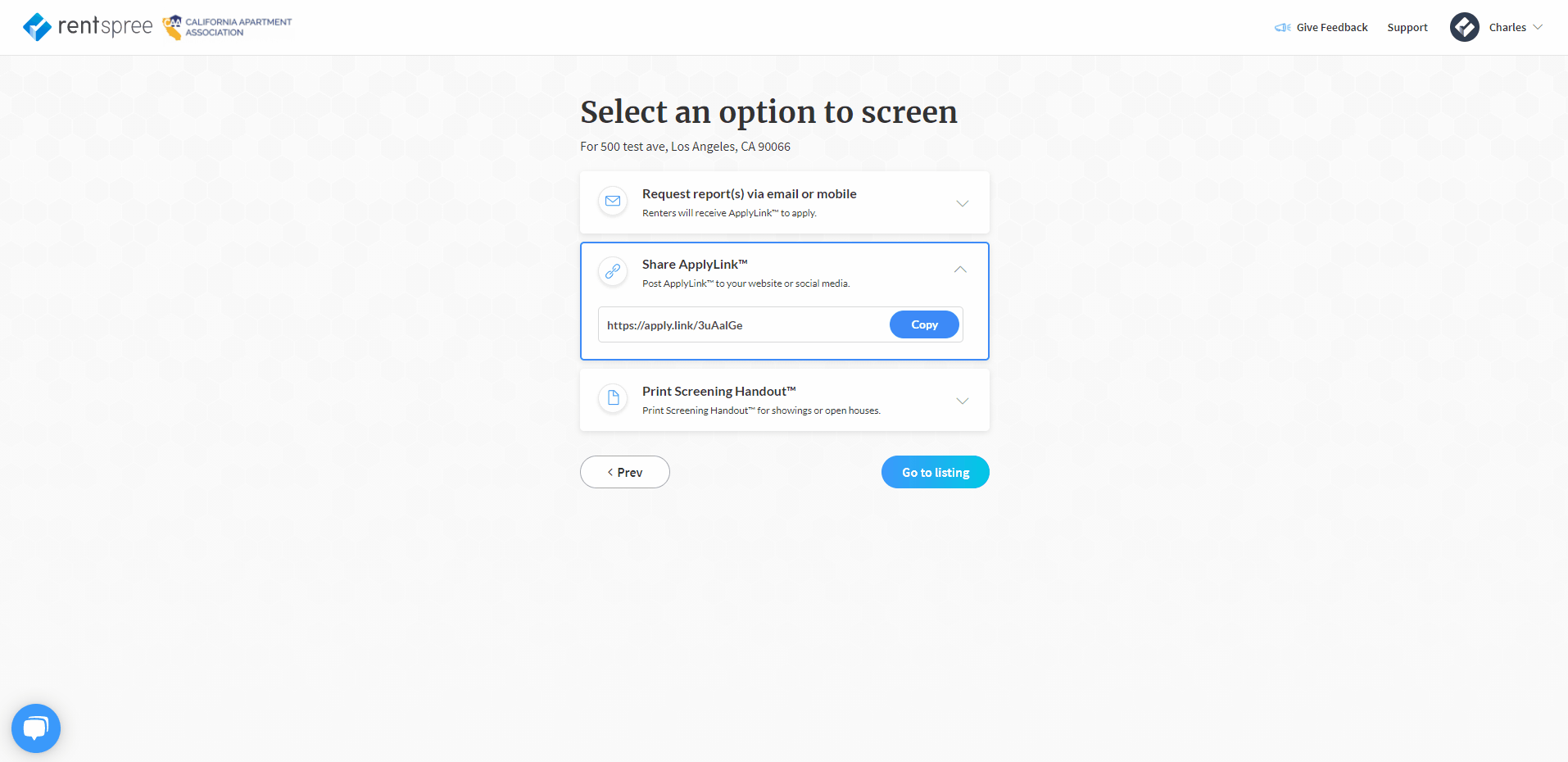Image resolution: width=1568 pixels, height=762 pixels.
Task: Click the RentSpree logo
Action: pos(88,27)
